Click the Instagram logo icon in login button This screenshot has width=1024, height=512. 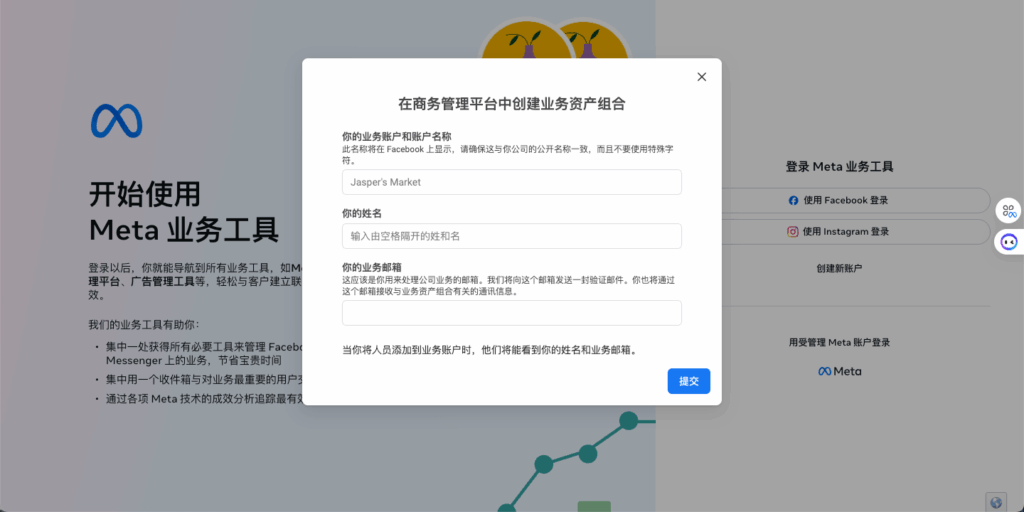click(793, 232)
